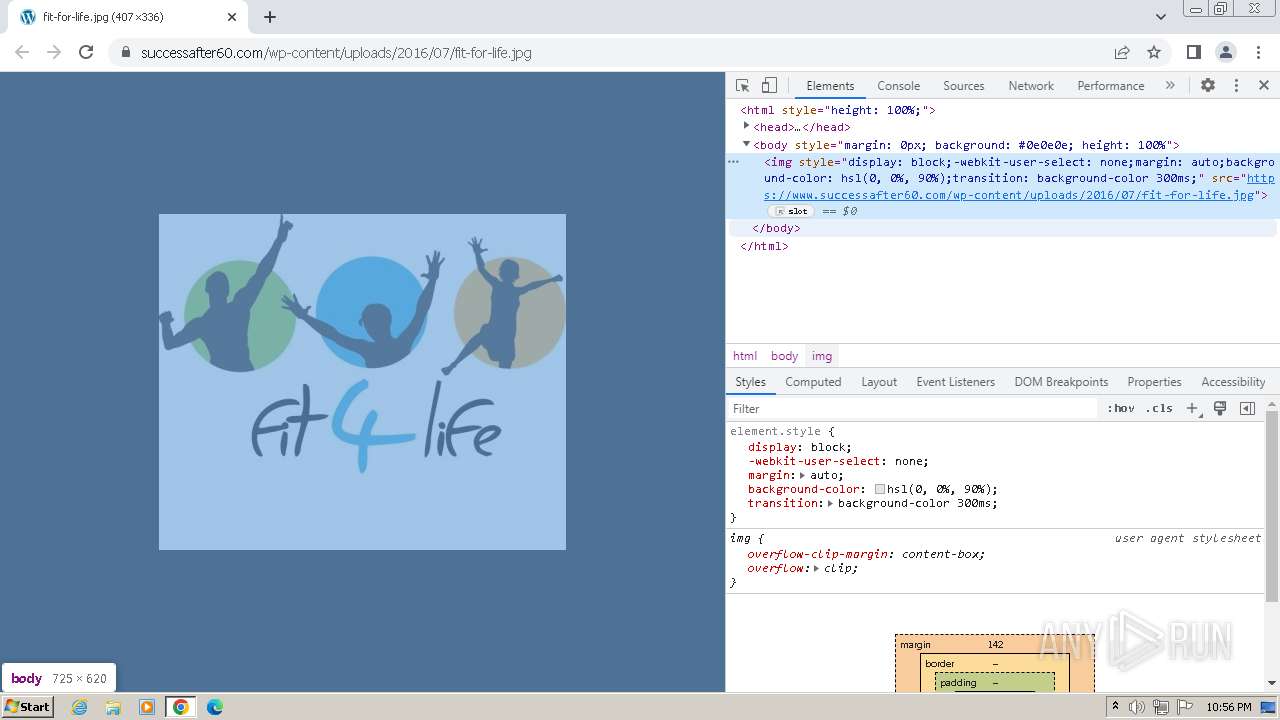Open the Windows Start menu
This screenshot has height=720, width=1280.
tap(28, 707)
